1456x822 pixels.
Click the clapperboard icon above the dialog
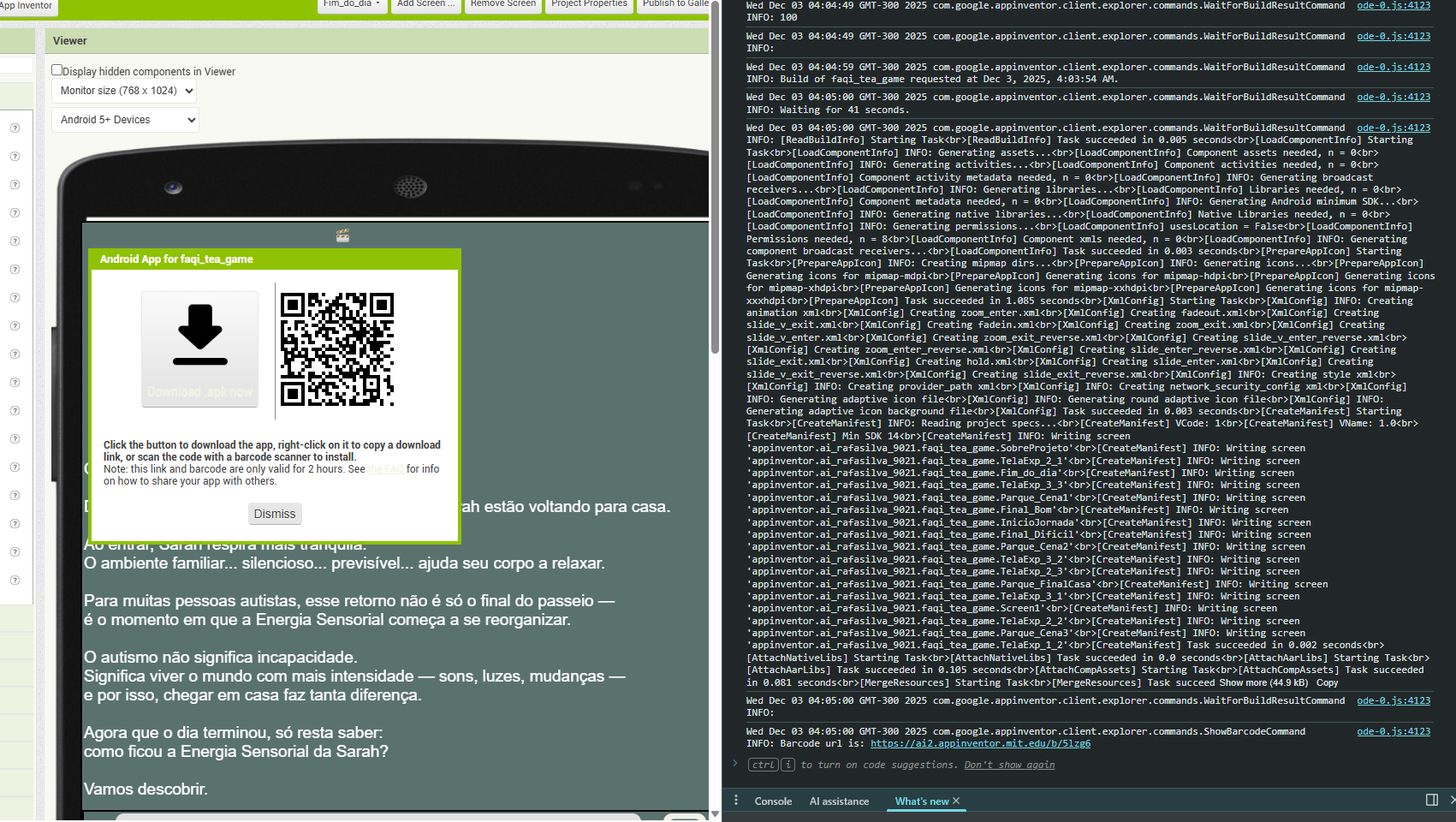click(342, 235)
